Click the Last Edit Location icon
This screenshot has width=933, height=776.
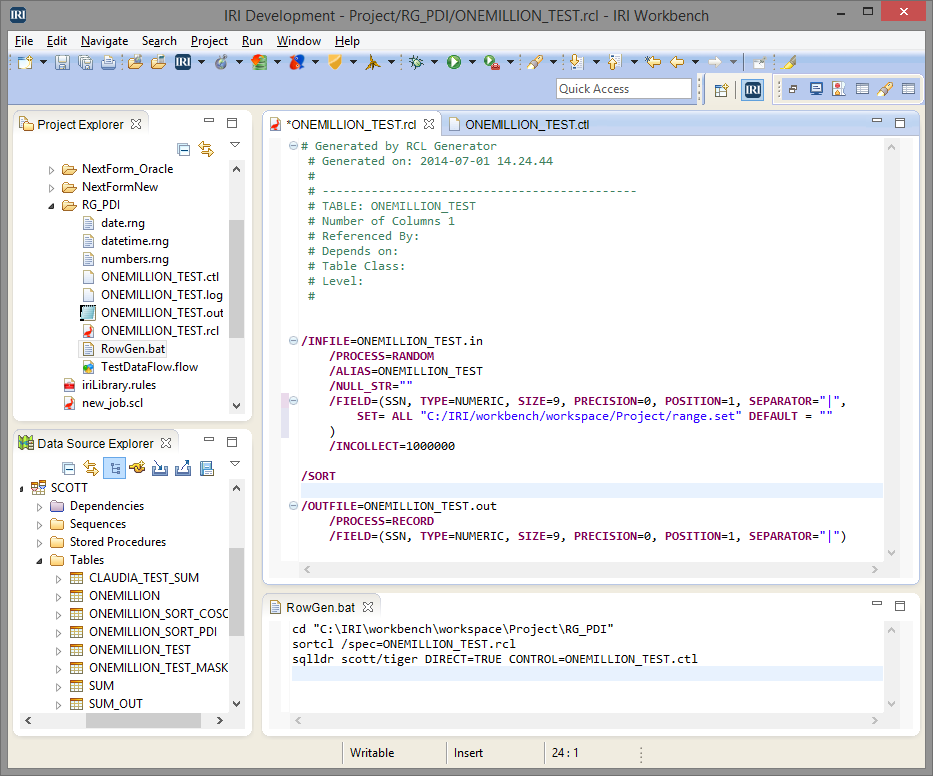tap(653, 62)
